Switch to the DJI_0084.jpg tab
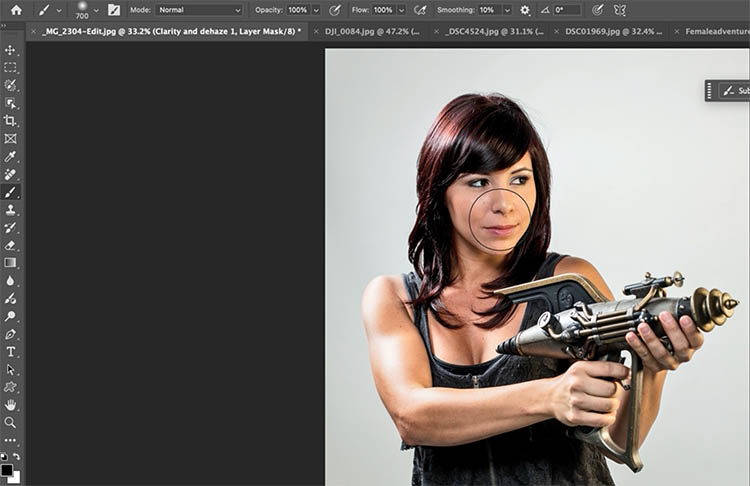 367,31
